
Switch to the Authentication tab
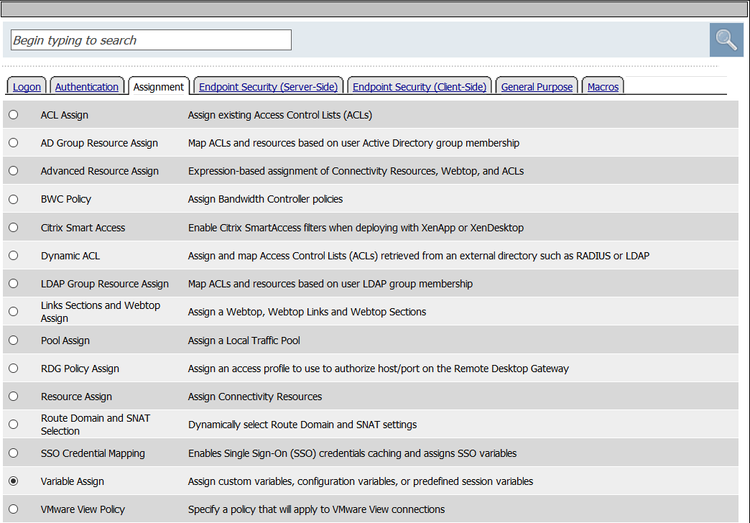88,87
